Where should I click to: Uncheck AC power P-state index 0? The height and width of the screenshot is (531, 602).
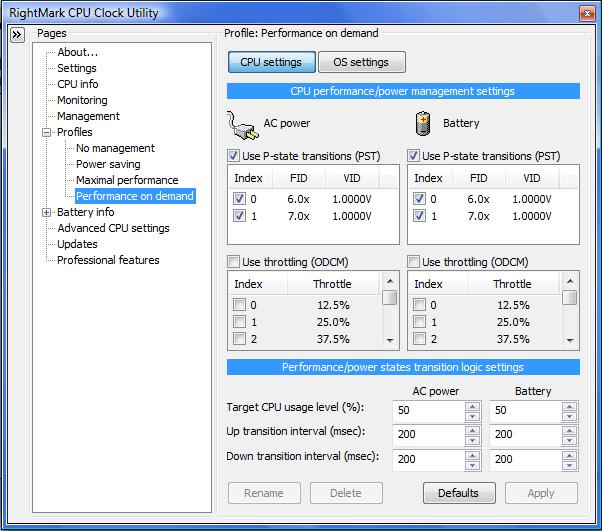(239, 199)
